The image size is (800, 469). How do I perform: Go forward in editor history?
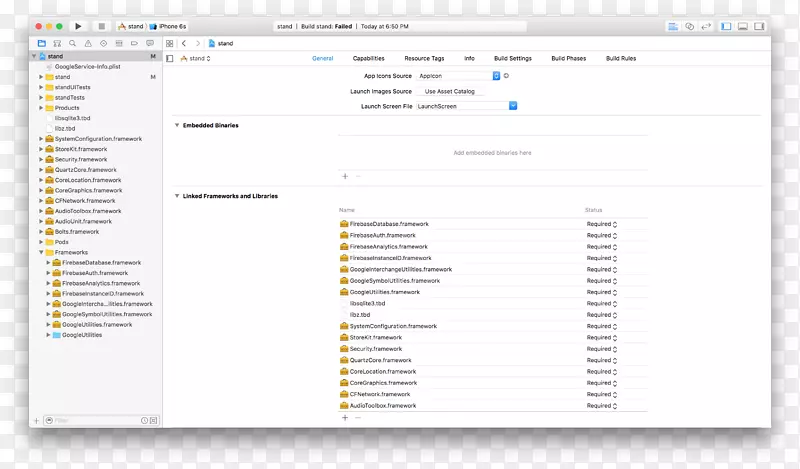tap(198, 43)
